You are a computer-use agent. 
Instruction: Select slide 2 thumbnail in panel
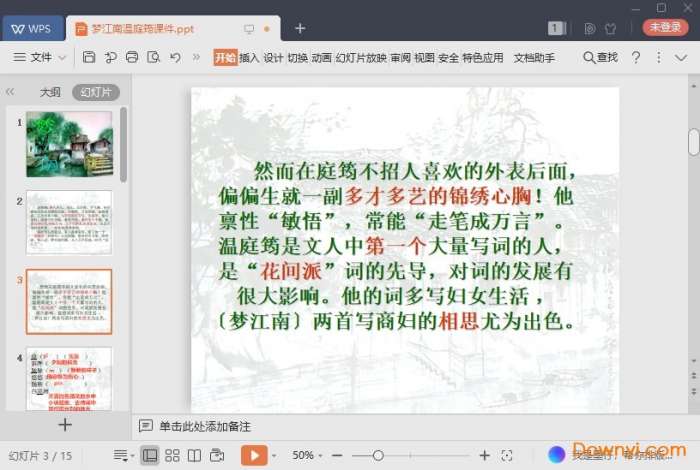click(x=69, y=222)
